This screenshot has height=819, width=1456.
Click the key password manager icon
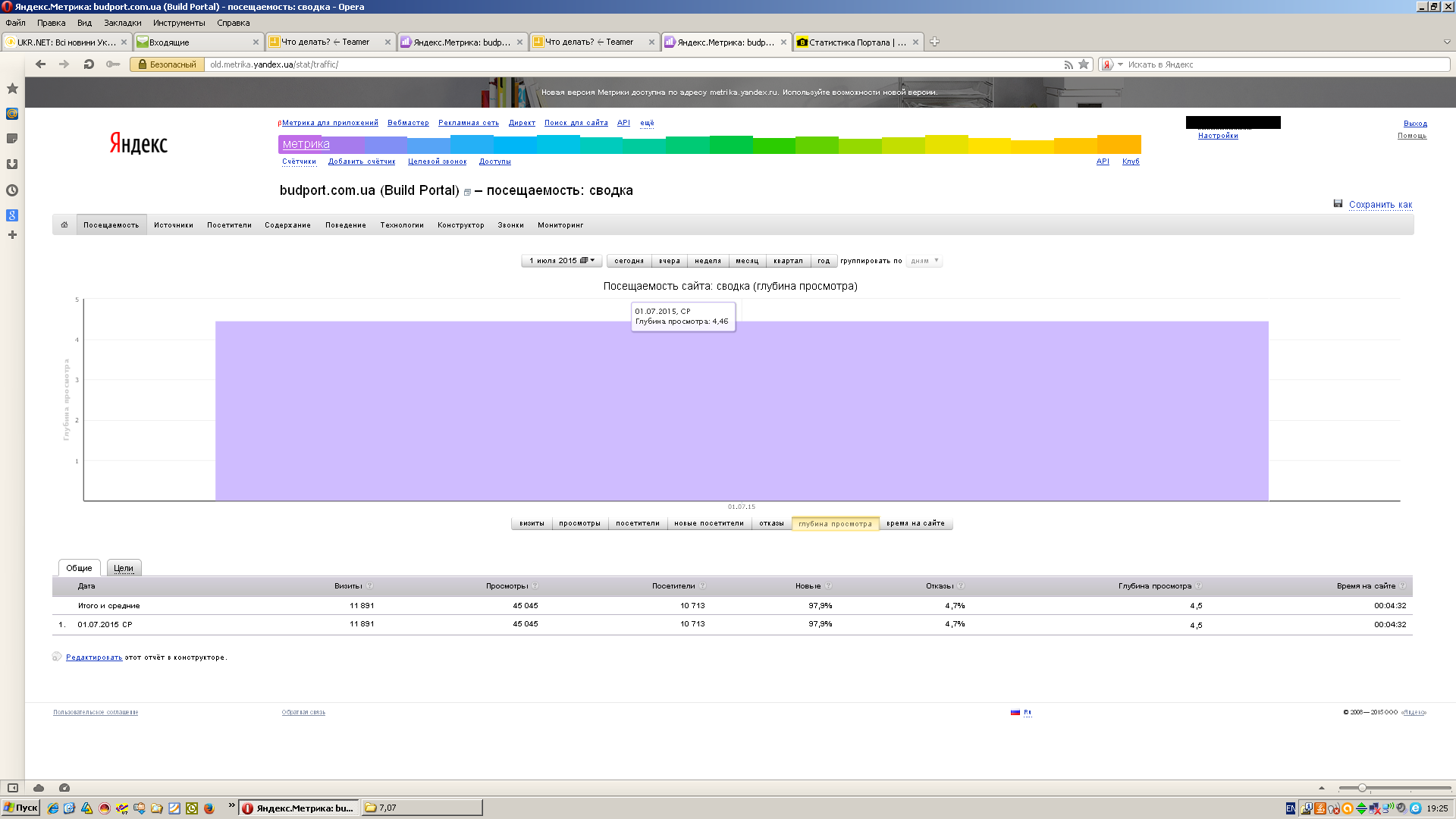(x=113, y=64)
